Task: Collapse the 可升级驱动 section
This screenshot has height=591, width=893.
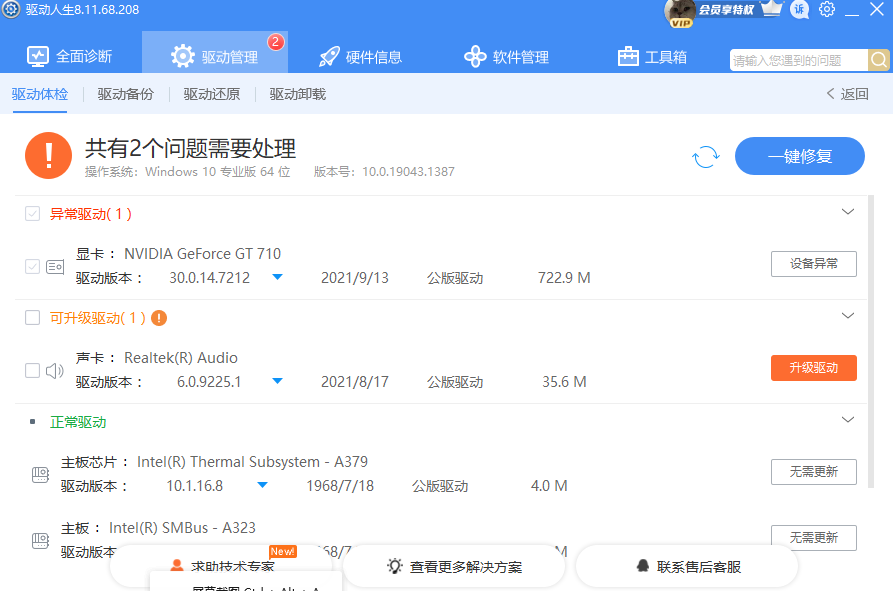Action: coord(847,315)
